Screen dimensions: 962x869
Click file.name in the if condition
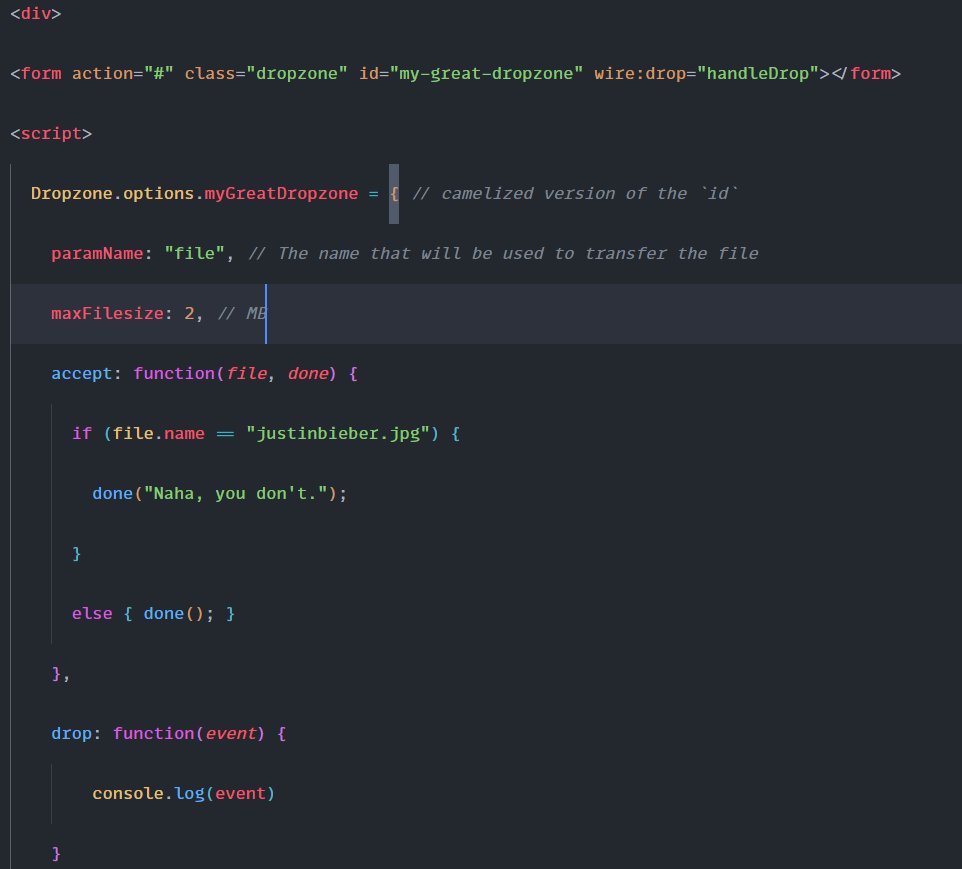pyautogui.click(x=158, y=434)
